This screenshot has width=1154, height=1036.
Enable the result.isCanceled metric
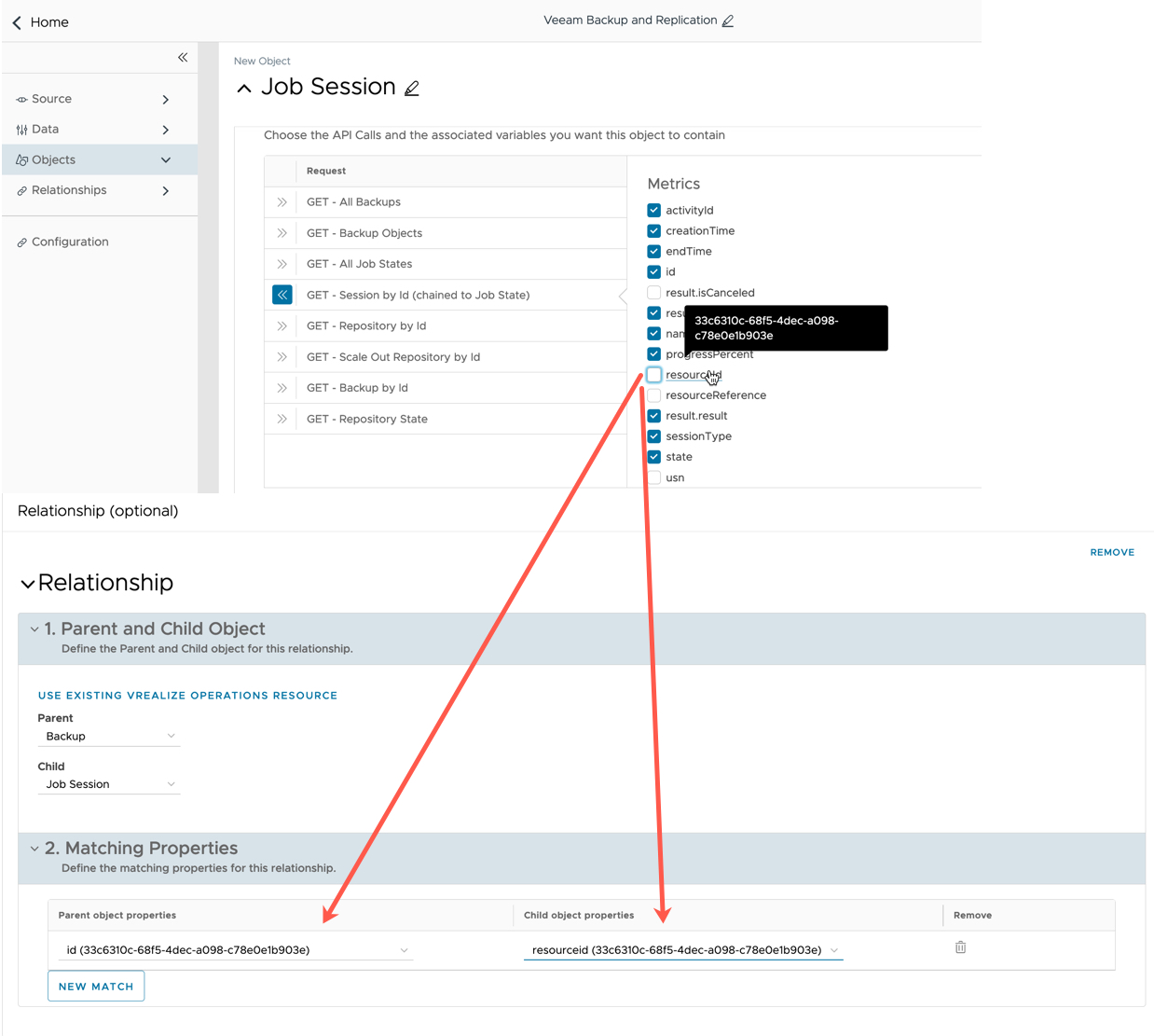click(x=654, y=293)
